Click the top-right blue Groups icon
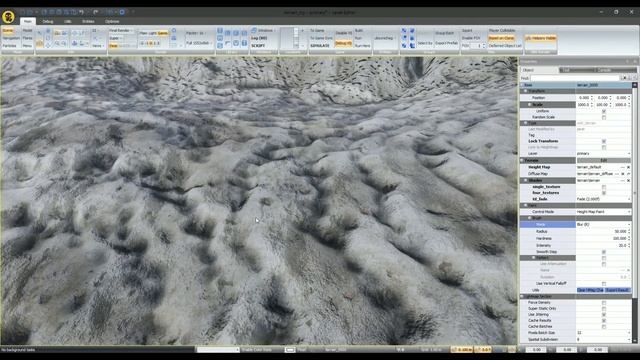 click(x=412, y=31)
